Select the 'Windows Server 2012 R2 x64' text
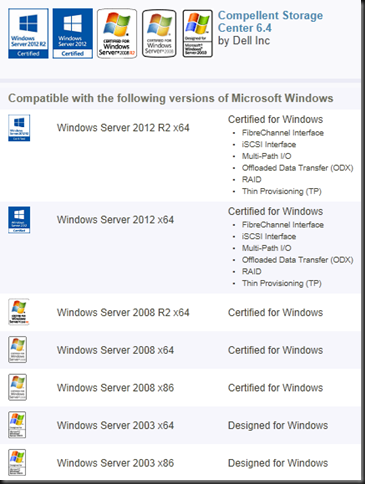The height and width of the screenshot is (484, 365). (x=123, y=128)
